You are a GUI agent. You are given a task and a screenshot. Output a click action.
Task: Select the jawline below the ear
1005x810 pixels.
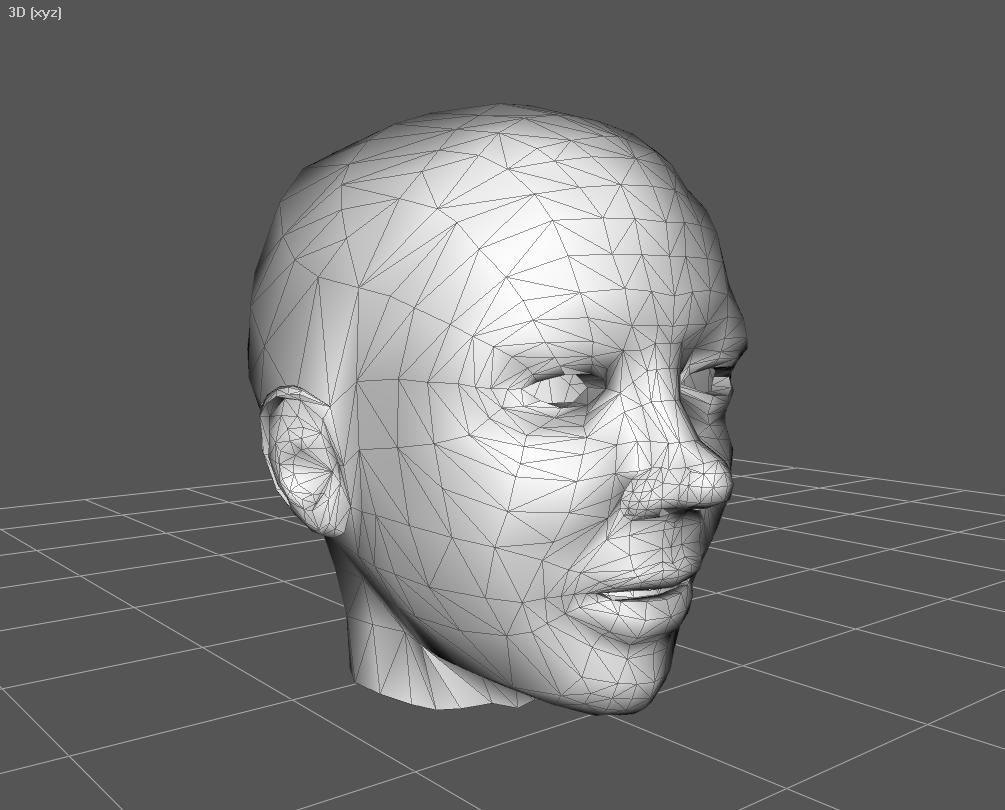(400, 590)
